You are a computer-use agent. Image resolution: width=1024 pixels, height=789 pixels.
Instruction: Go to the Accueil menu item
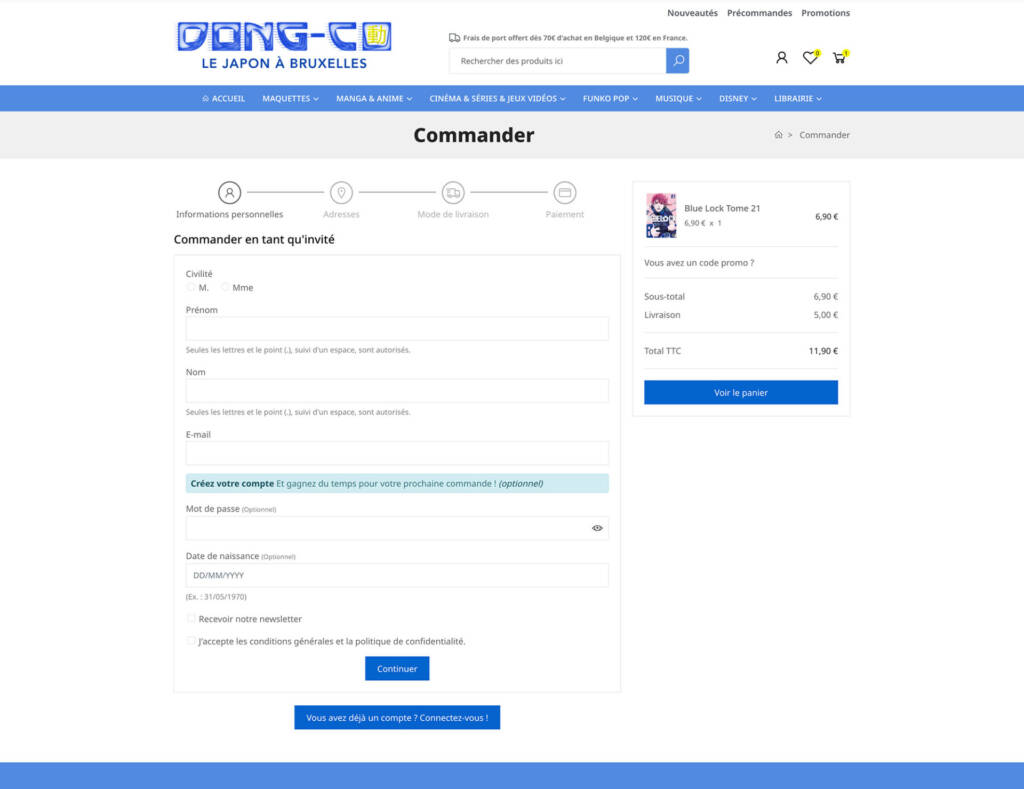(x=223, y=99)
